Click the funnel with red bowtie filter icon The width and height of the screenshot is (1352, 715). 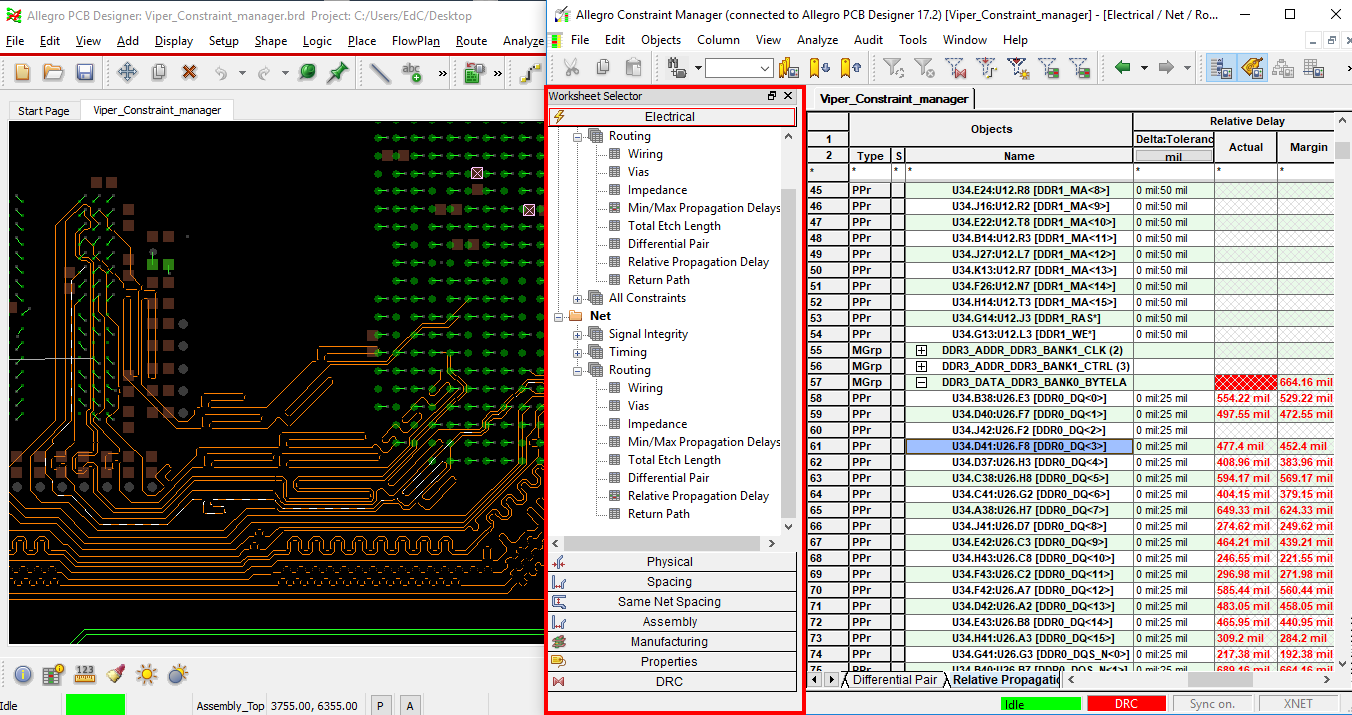pyautogui.click(x=955, y=68)
